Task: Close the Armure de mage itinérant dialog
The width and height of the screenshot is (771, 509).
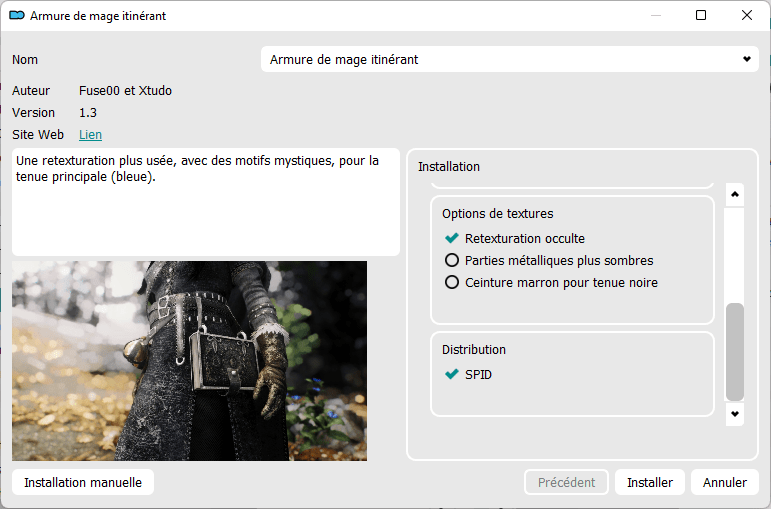Action: [747, 16]
